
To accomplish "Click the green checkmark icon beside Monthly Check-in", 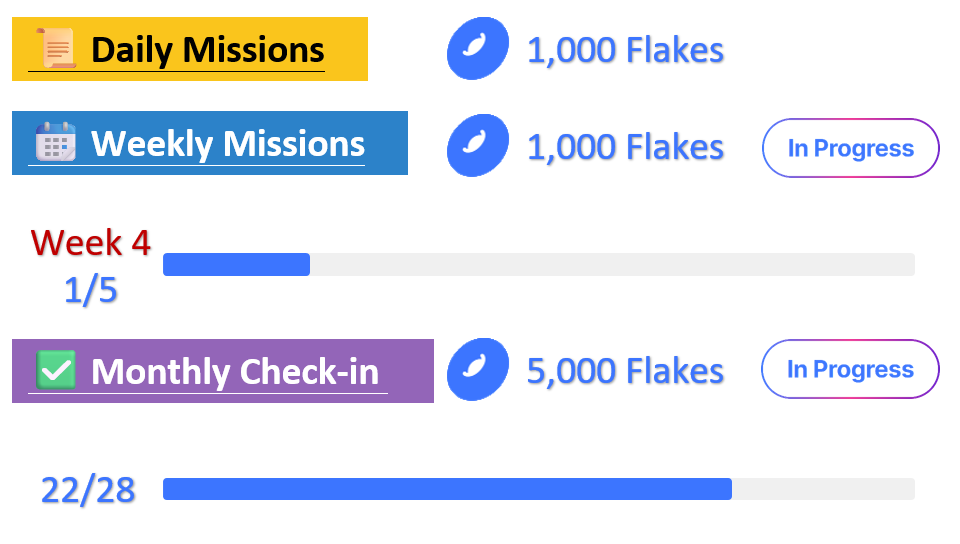I will (x=56, y=370).
